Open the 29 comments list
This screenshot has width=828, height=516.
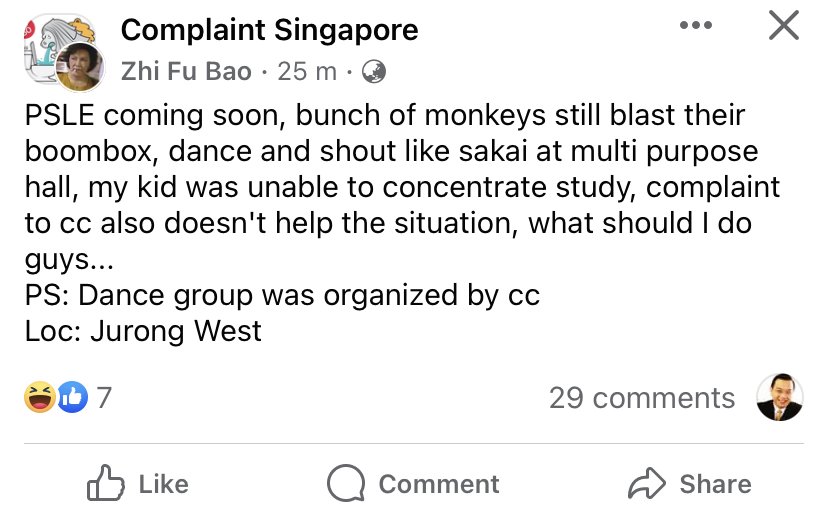pyautogui.click(x=641, y=398)
